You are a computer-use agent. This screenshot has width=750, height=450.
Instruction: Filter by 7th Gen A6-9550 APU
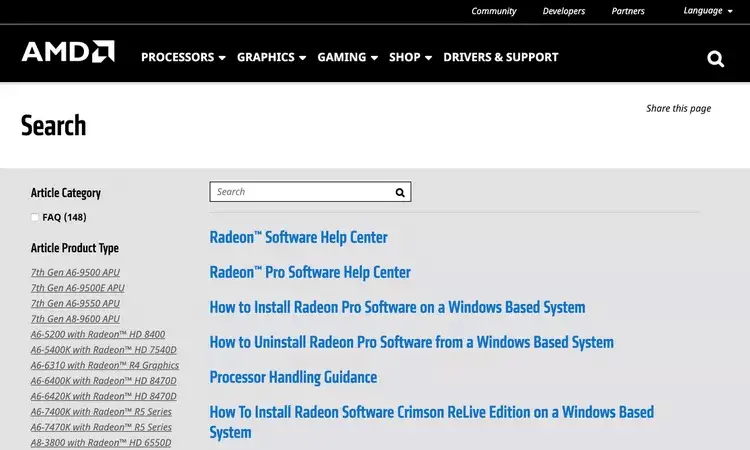coord(75,303)
